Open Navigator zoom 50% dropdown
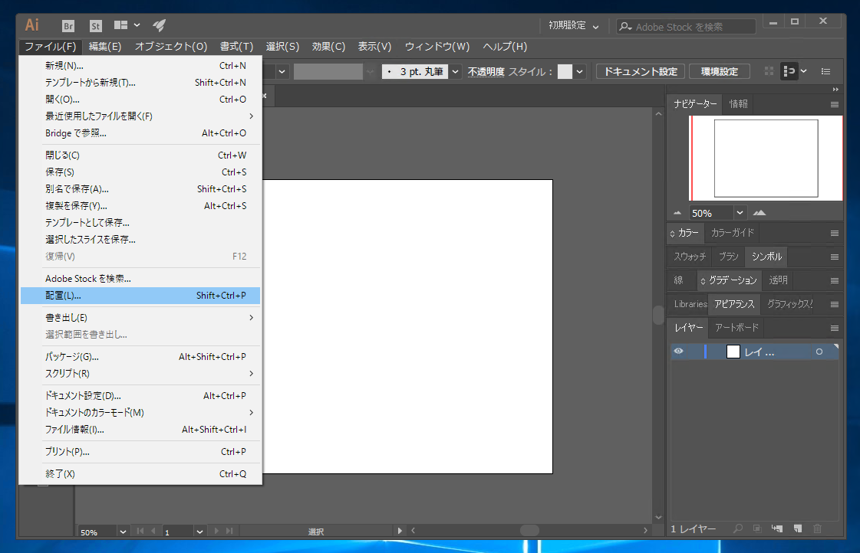 pos(740,213)
